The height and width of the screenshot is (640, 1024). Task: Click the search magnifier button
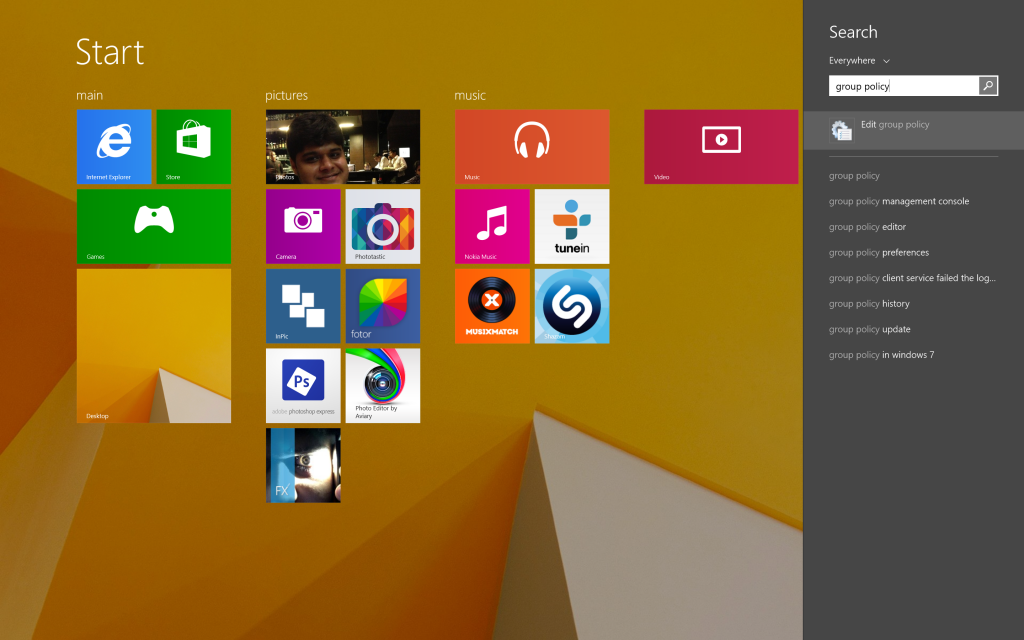pyautogui.click(x=988, y=86)
